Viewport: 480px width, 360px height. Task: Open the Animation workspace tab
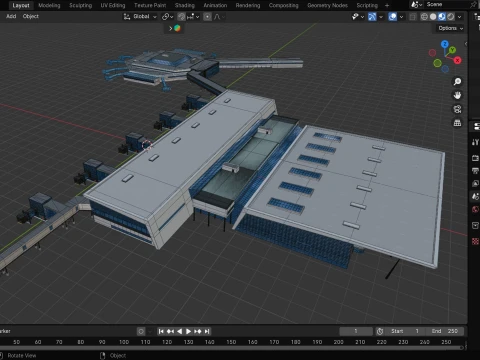[x=215, y=5]
